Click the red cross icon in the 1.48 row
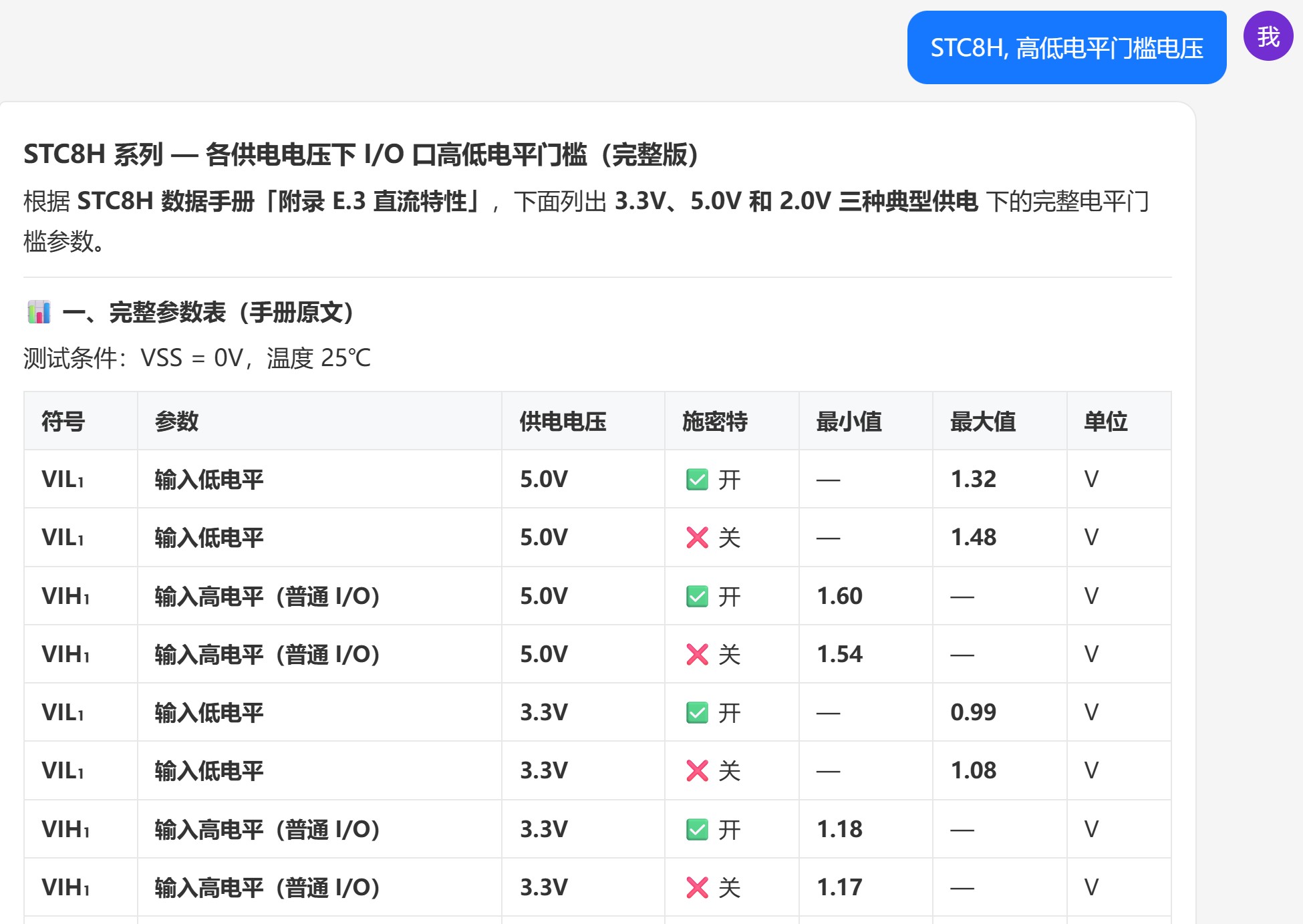 click(697, 538)
